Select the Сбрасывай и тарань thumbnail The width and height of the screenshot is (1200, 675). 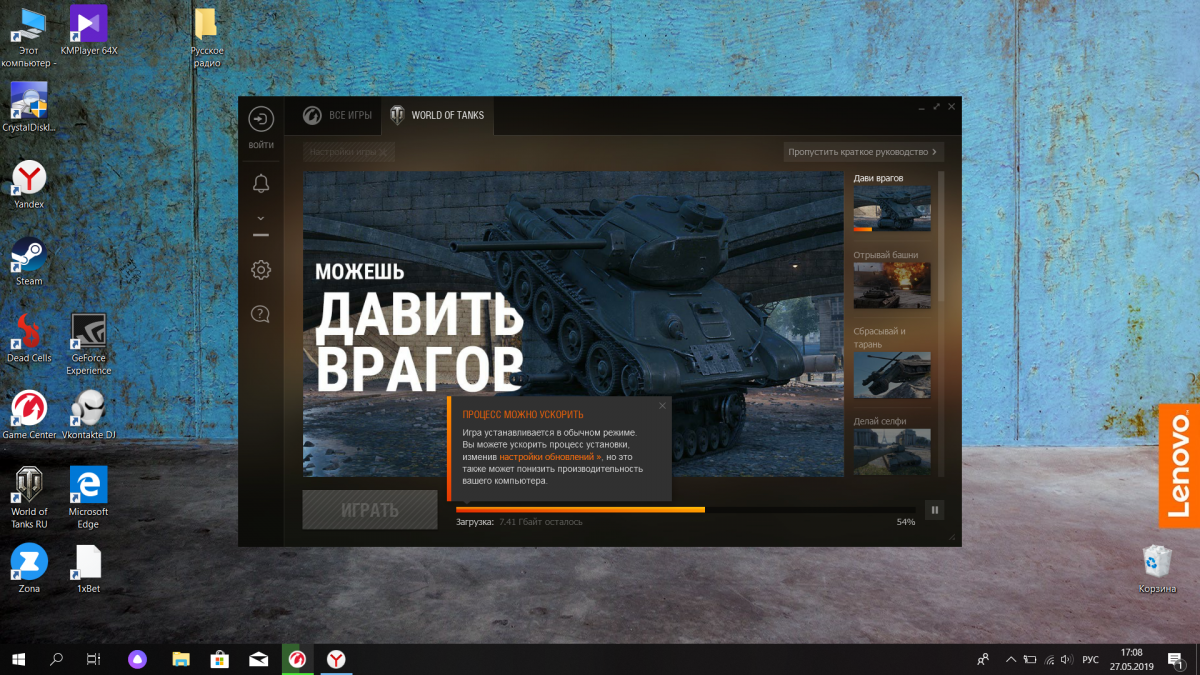pos(892,375)
